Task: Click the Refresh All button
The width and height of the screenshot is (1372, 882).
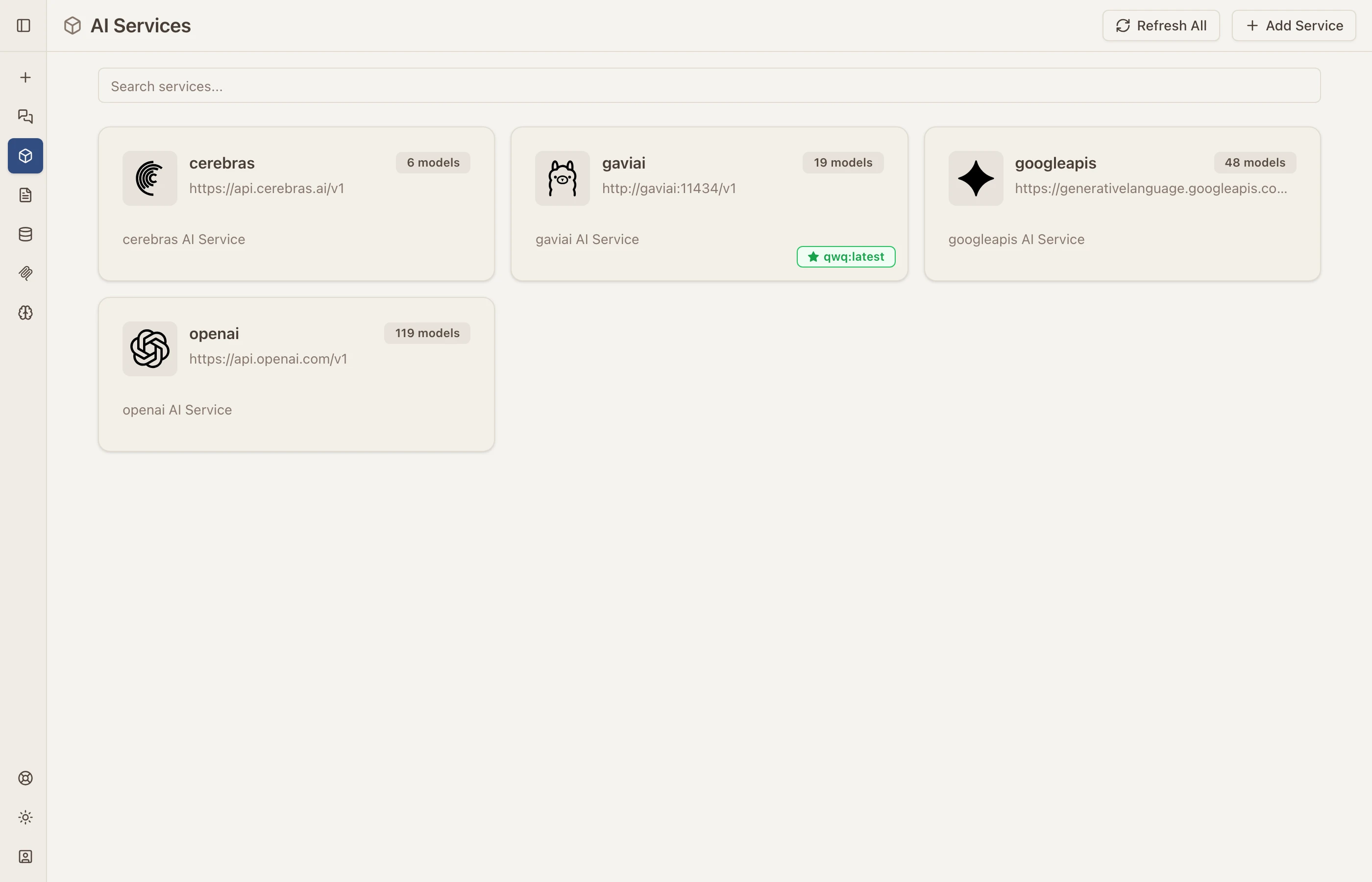Action: click(x=1161, y=26)
